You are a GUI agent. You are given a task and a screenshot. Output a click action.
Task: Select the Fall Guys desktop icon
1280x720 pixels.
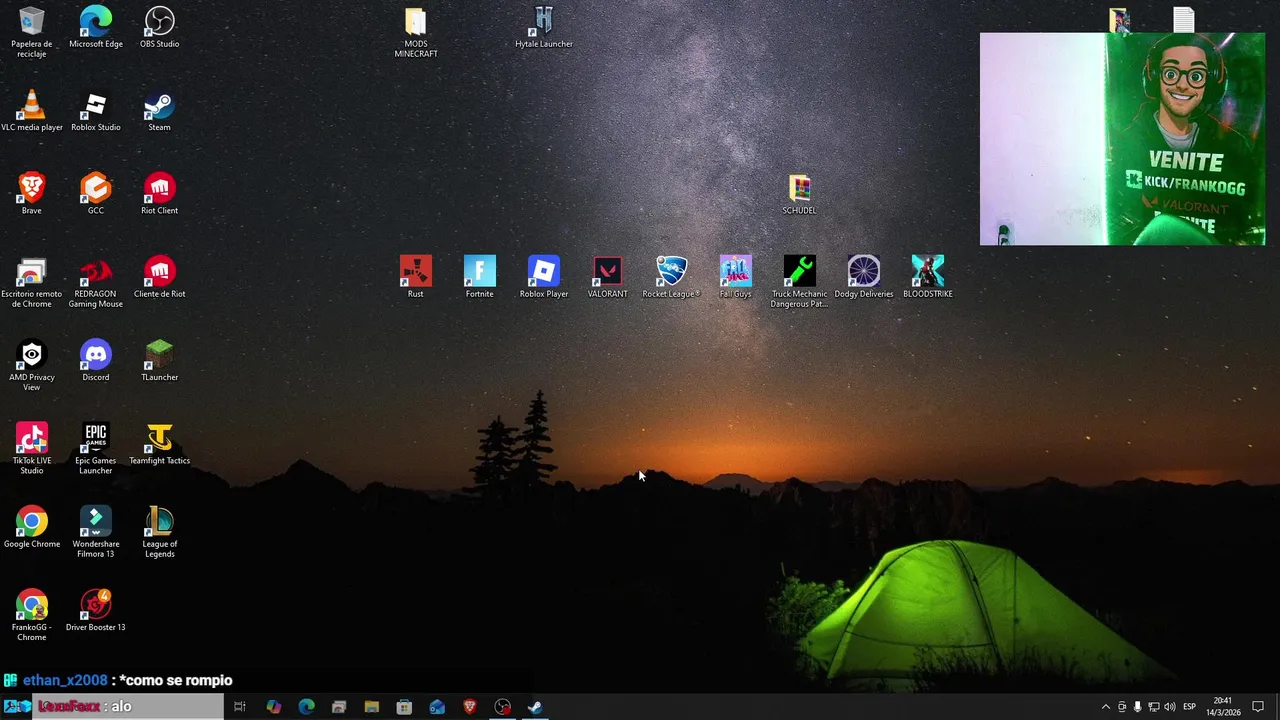click(x=736, y=277)
